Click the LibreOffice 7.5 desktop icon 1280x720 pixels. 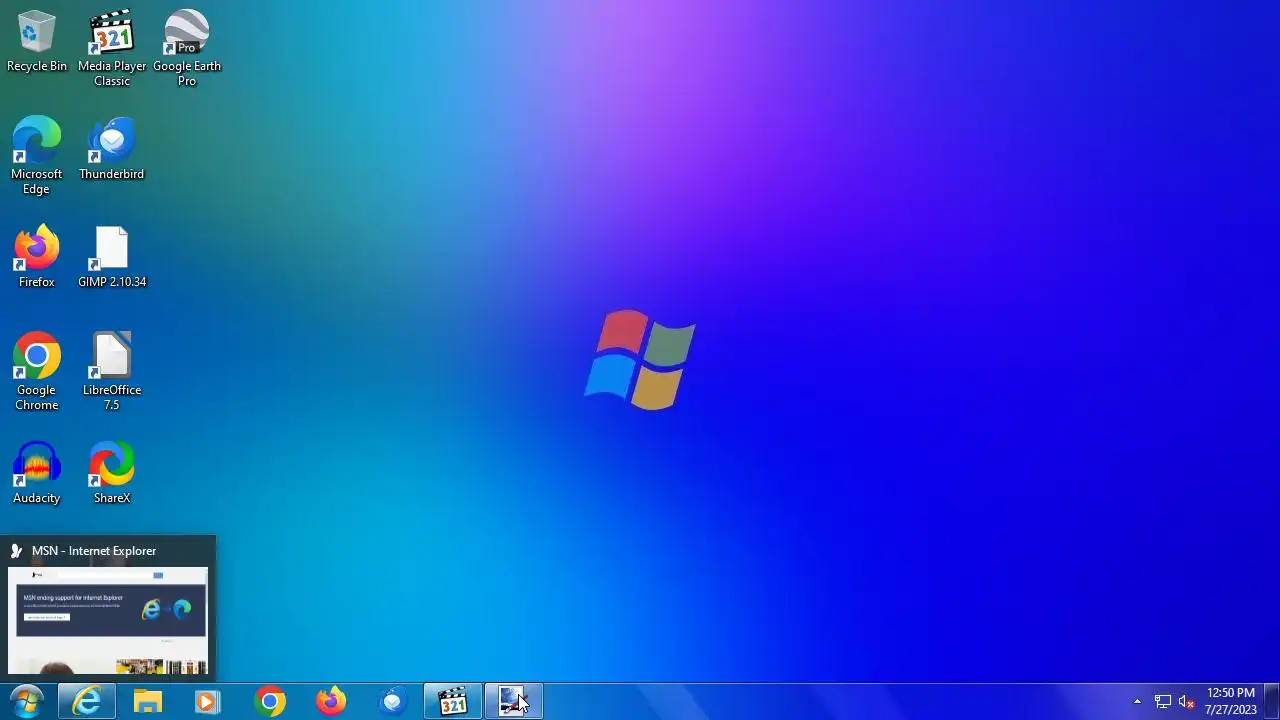coord(112,372)
